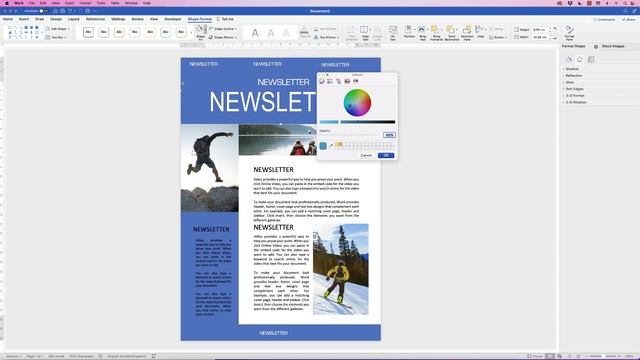
Task: Click the Opacity percentage field
Action: coord(389,135)
